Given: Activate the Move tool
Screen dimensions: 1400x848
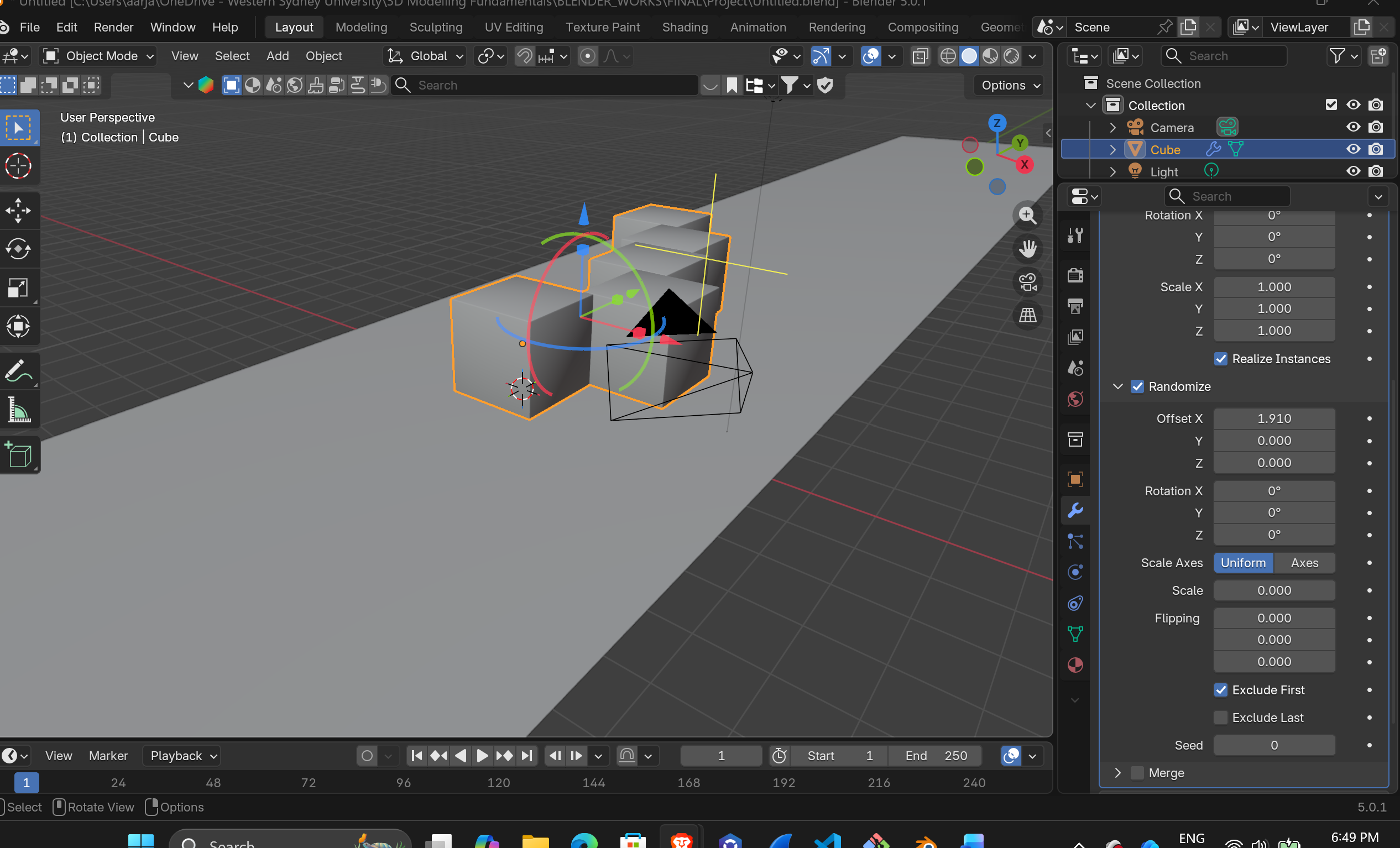Looking at the screenshot, I should 19,210.
